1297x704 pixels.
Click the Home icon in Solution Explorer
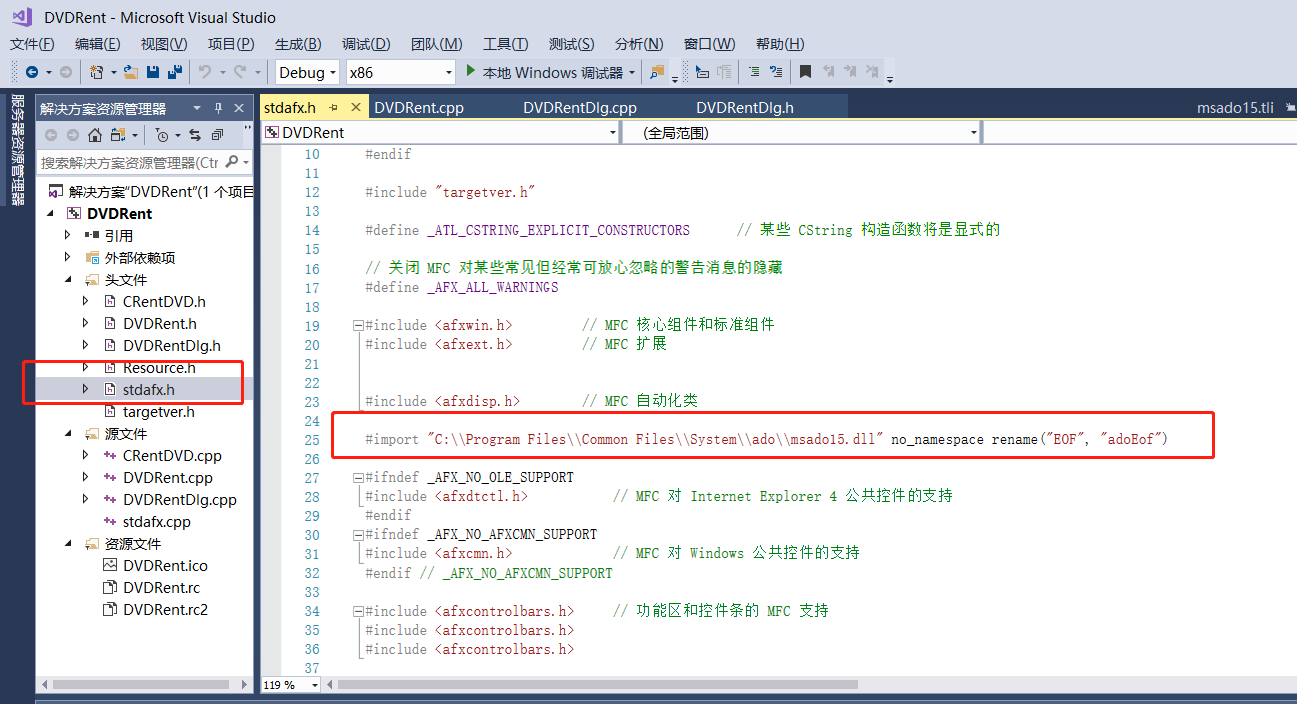click(x=95, y=135)
